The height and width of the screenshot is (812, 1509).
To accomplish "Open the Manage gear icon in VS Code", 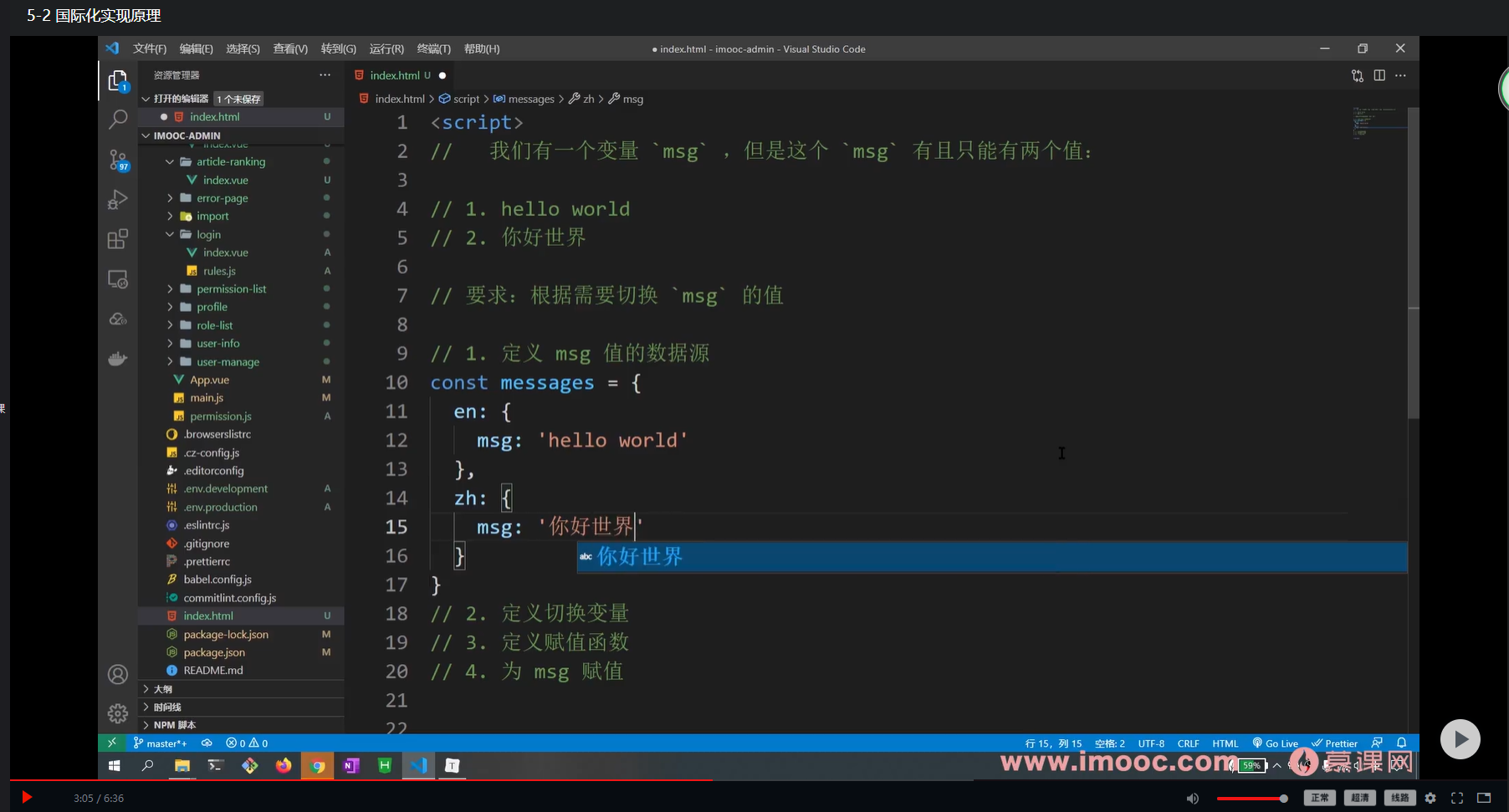I will coord(118,713).
